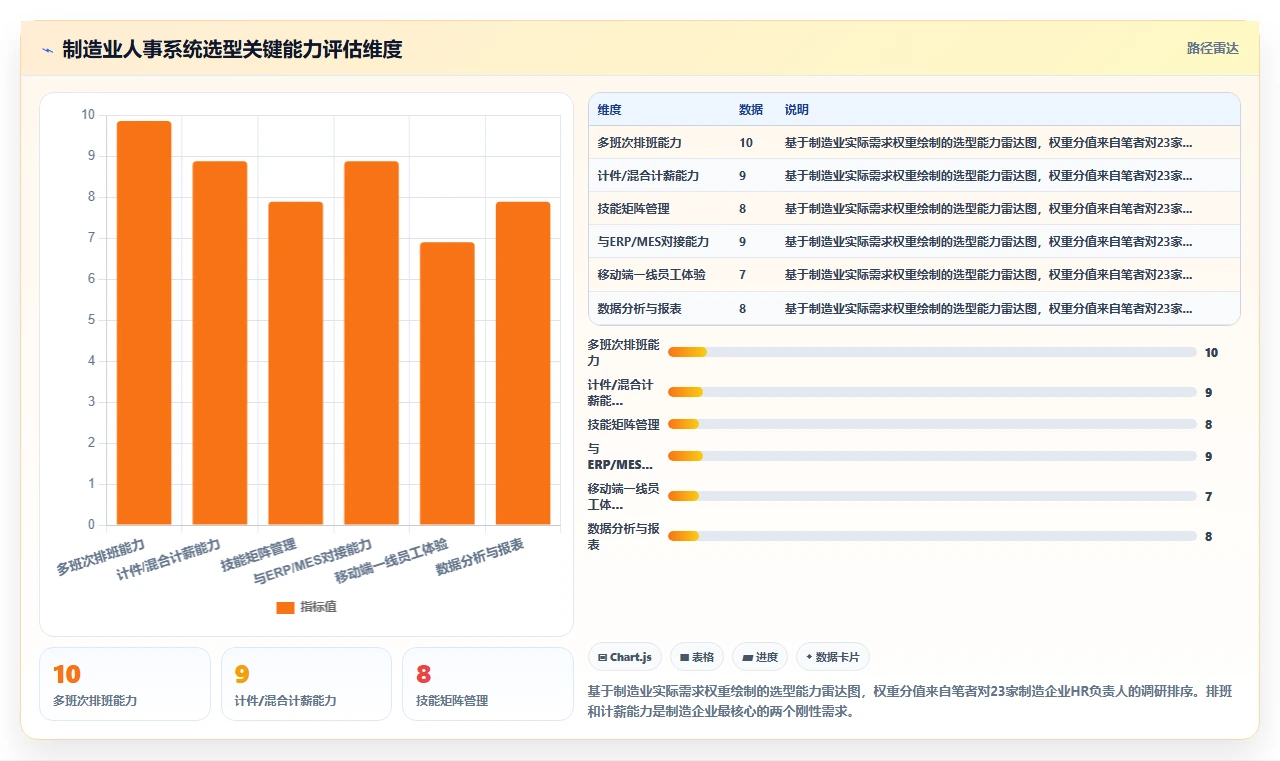The height and width of the screenshot is (761, 1280).
Task: Click the 进度 tag chip
Action: click(760, 657)
